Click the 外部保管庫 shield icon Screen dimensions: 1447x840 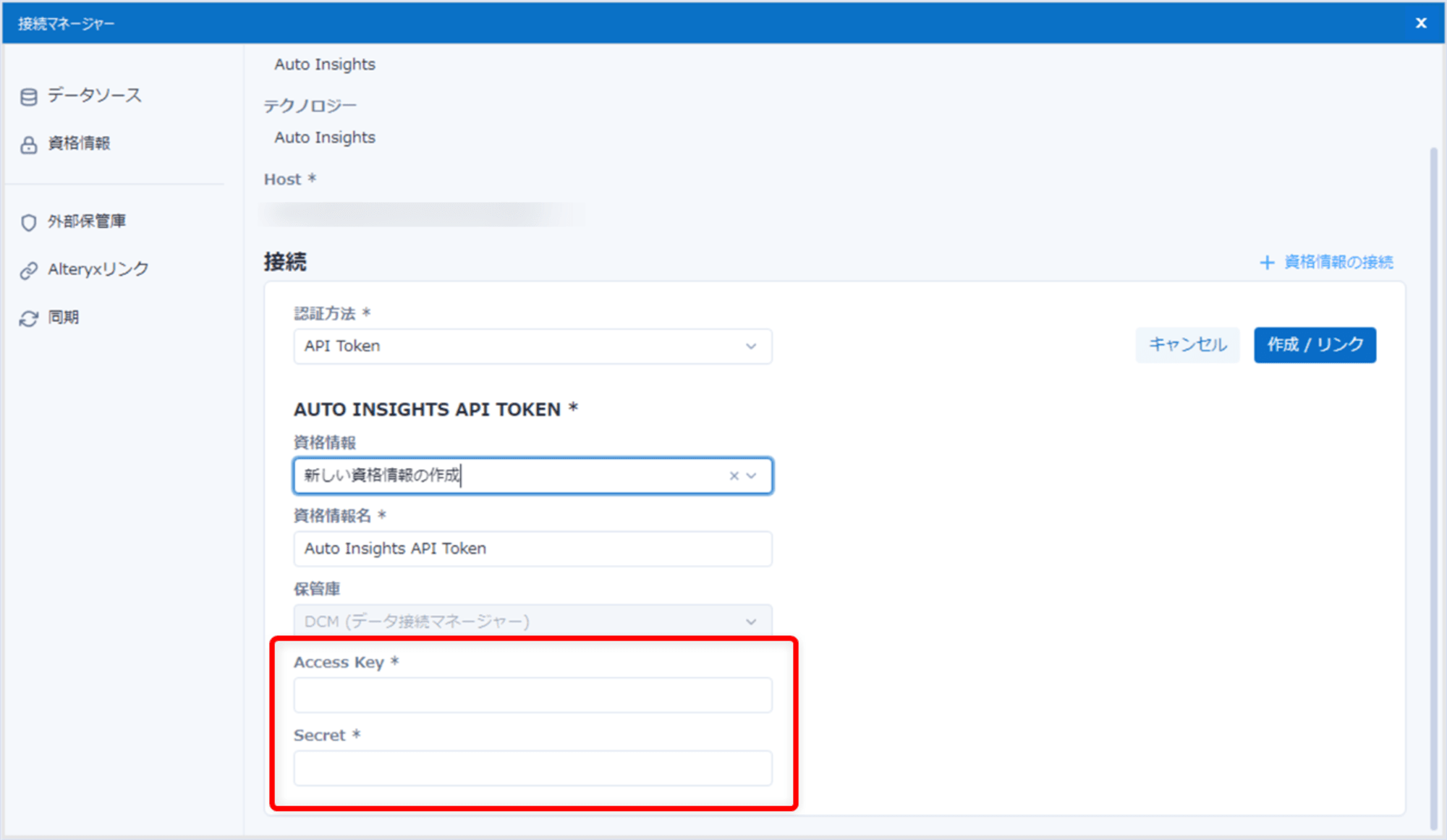(29, 222)
